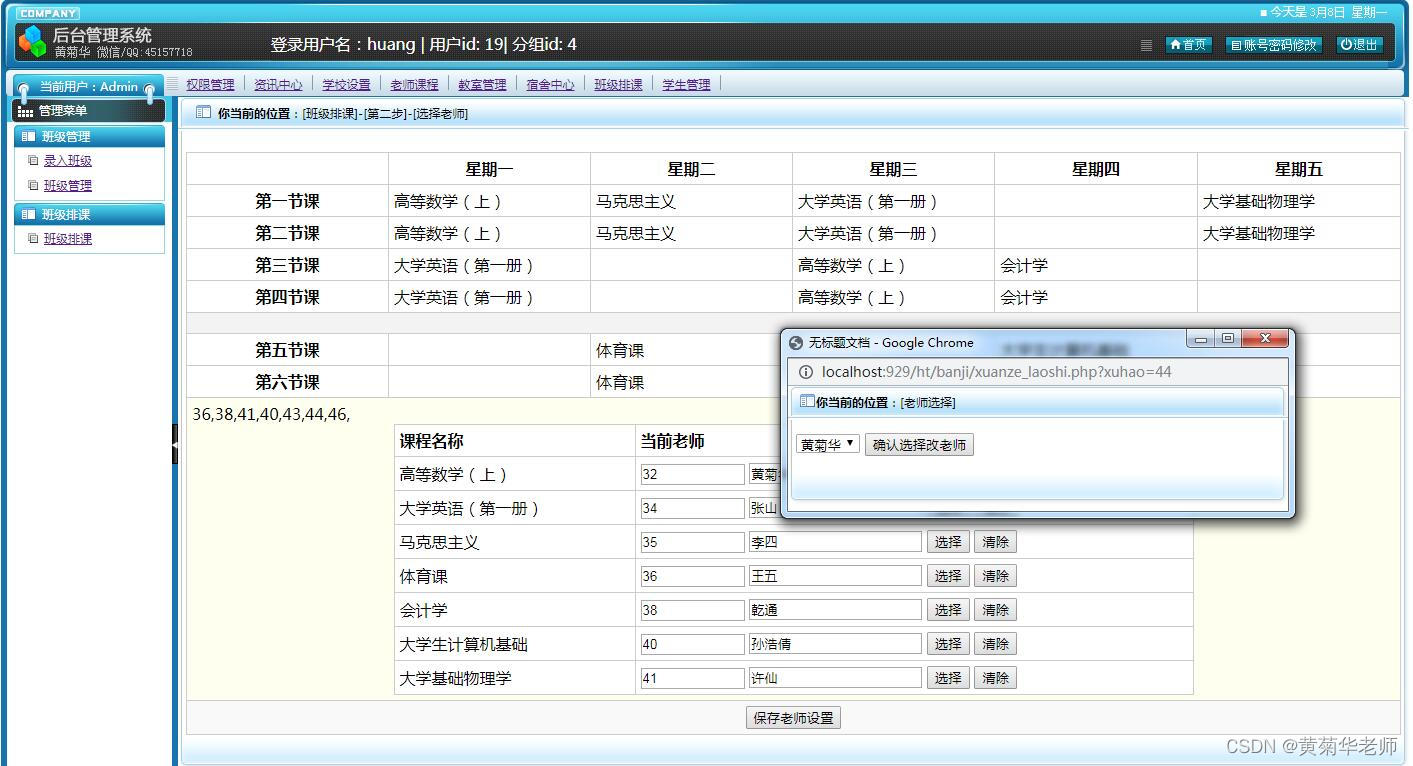Click 选择 beside 马克思主义 course
1413x766 pixels.
coord(946,541)
